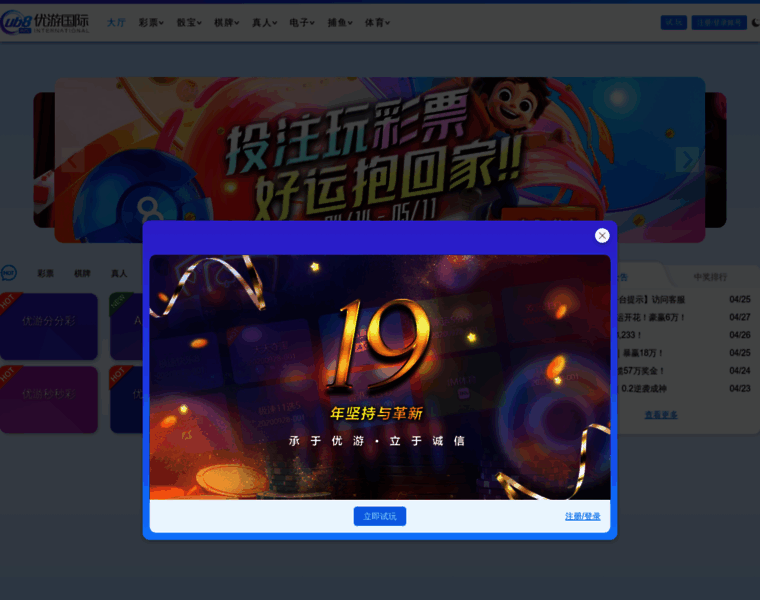Screen dimensions: 760x600
Task: Select the HOT games category icon
Action: (x=8, y=273)
